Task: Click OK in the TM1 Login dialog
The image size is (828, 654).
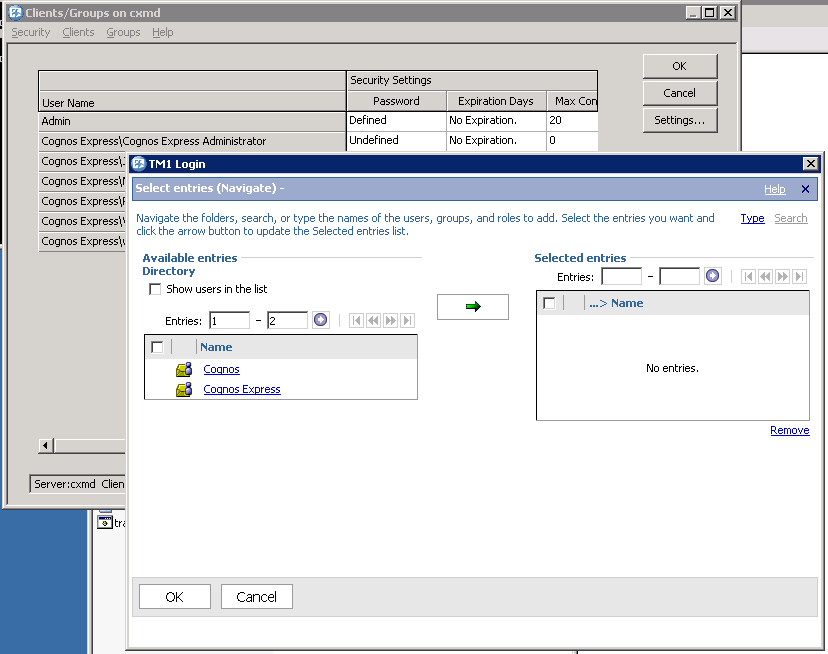Action: click(x=175, y=596)
